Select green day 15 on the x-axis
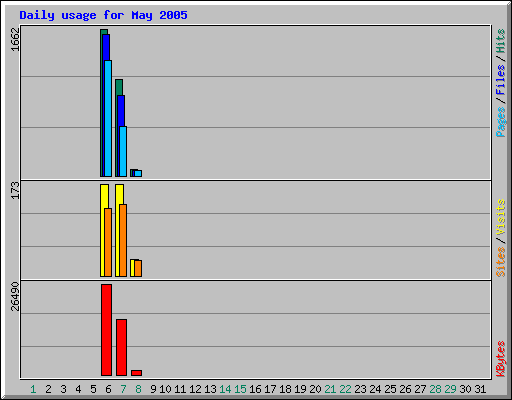 tap(240, 389)
